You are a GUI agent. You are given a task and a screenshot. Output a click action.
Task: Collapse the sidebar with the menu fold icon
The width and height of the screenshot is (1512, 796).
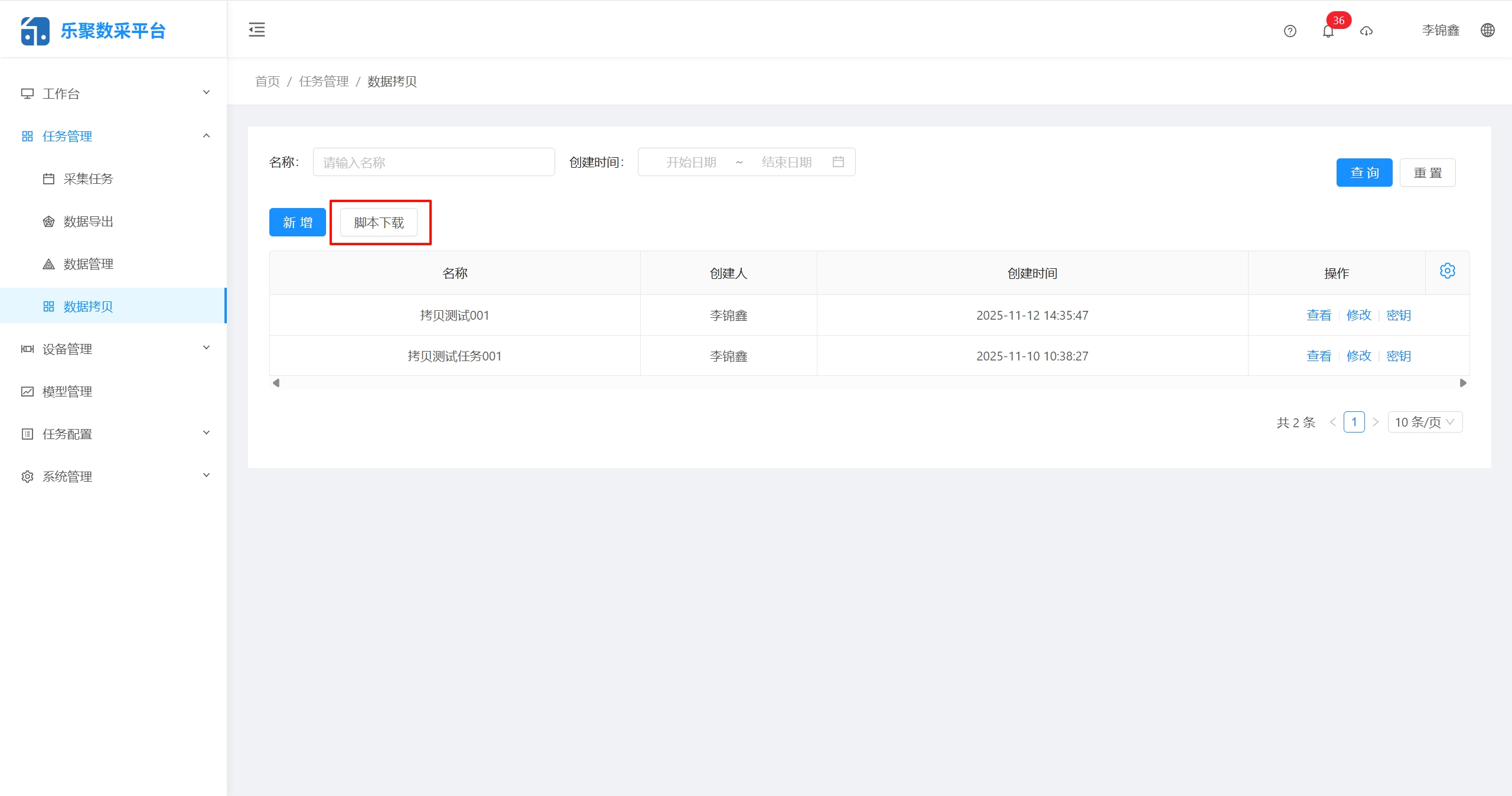[257, 30]
